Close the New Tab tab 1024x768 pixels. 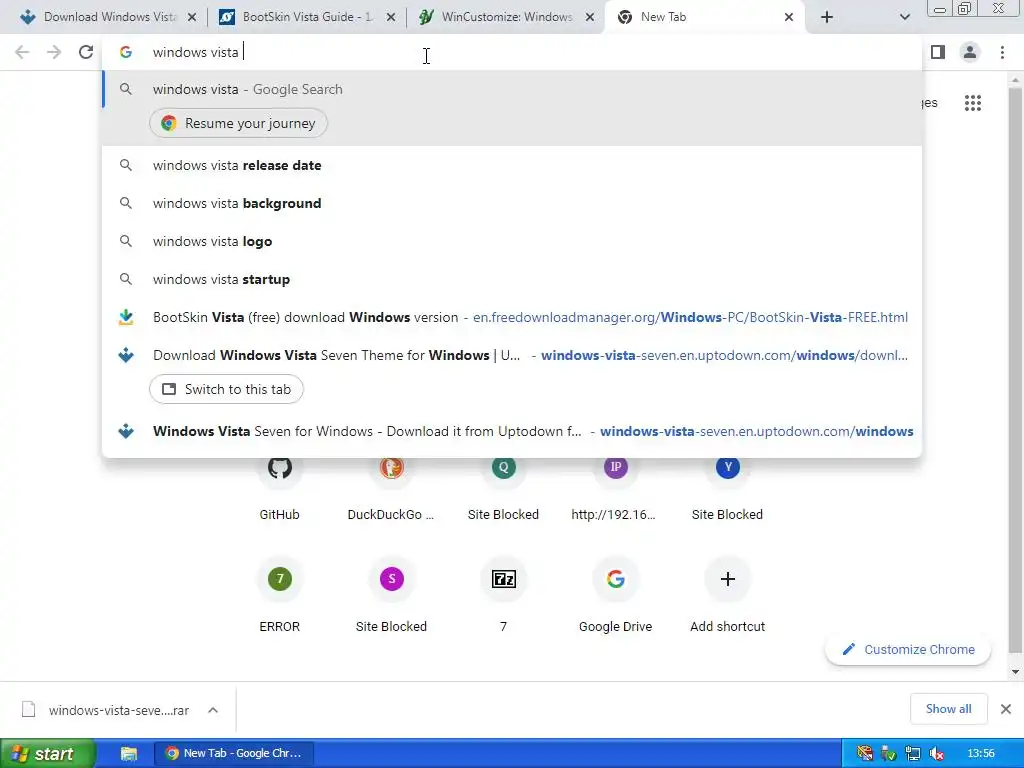[x=789, y=17]
